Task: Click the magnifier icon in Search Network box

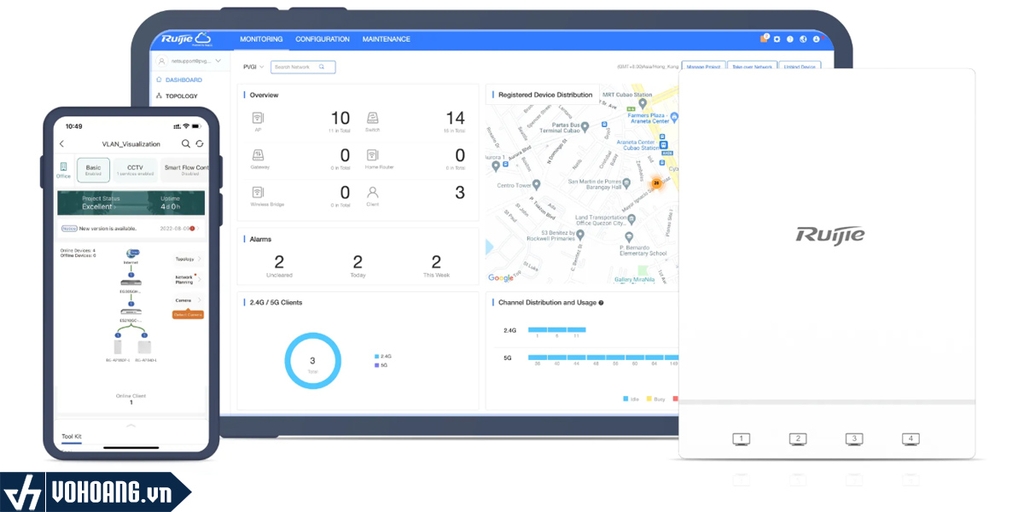Action: [x=321, y=67]
